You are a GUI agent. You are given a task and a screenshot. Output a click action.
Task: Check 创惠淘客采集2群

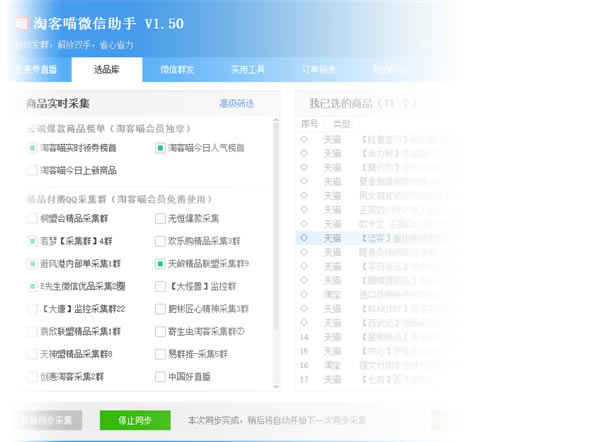point(32,377)
